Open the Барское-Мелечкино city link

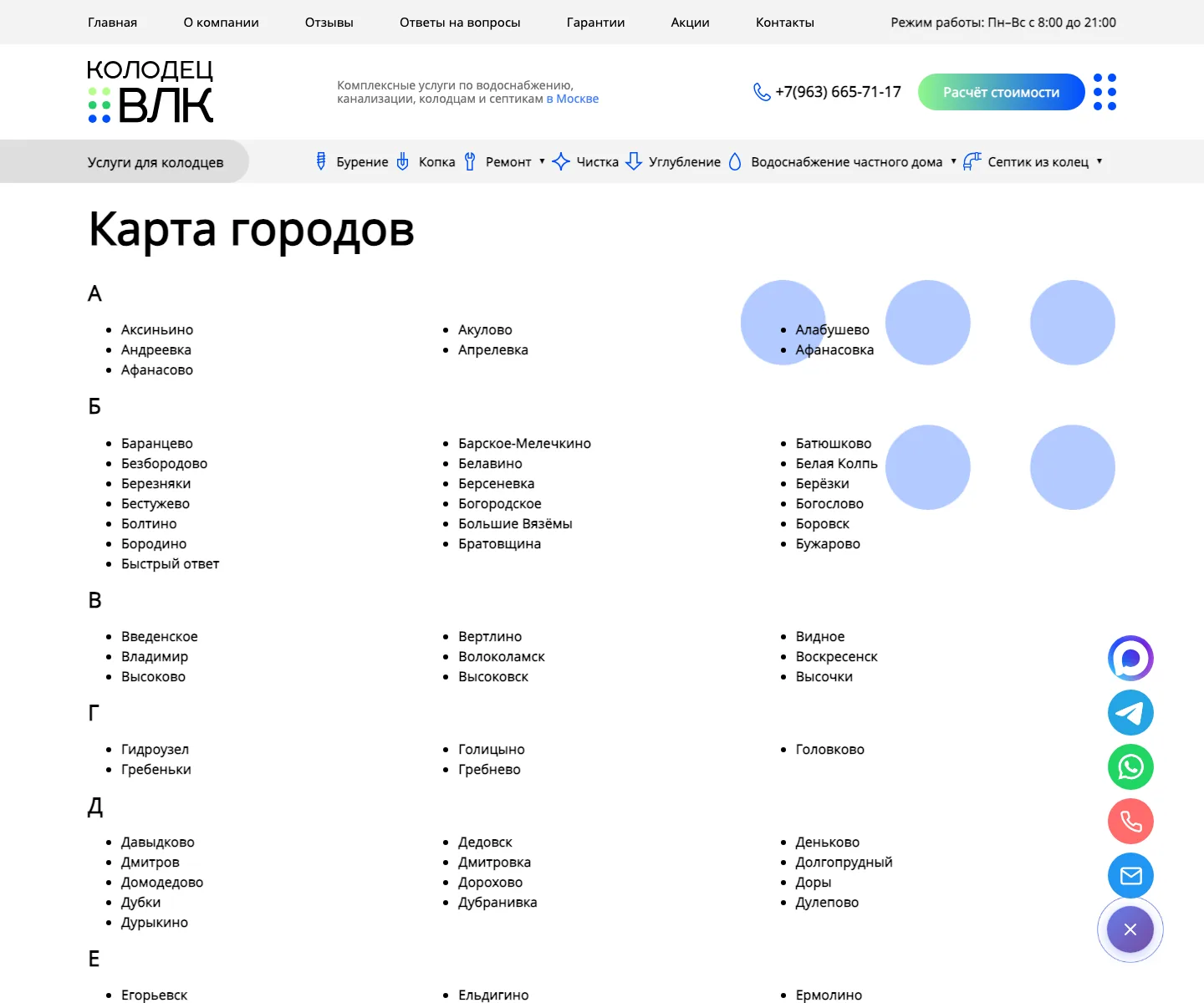[524, 444]
